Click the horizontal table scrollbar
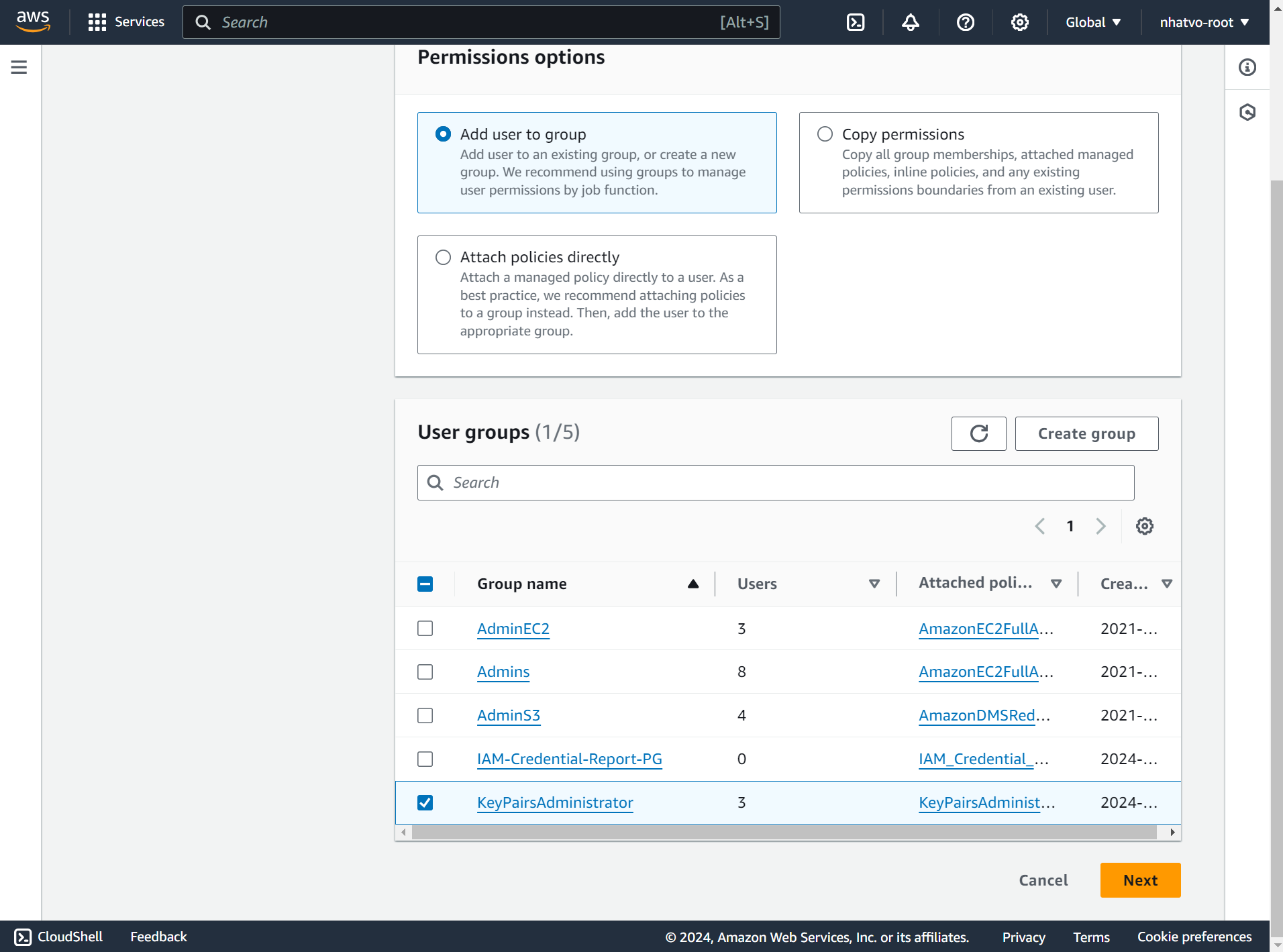 784,832
